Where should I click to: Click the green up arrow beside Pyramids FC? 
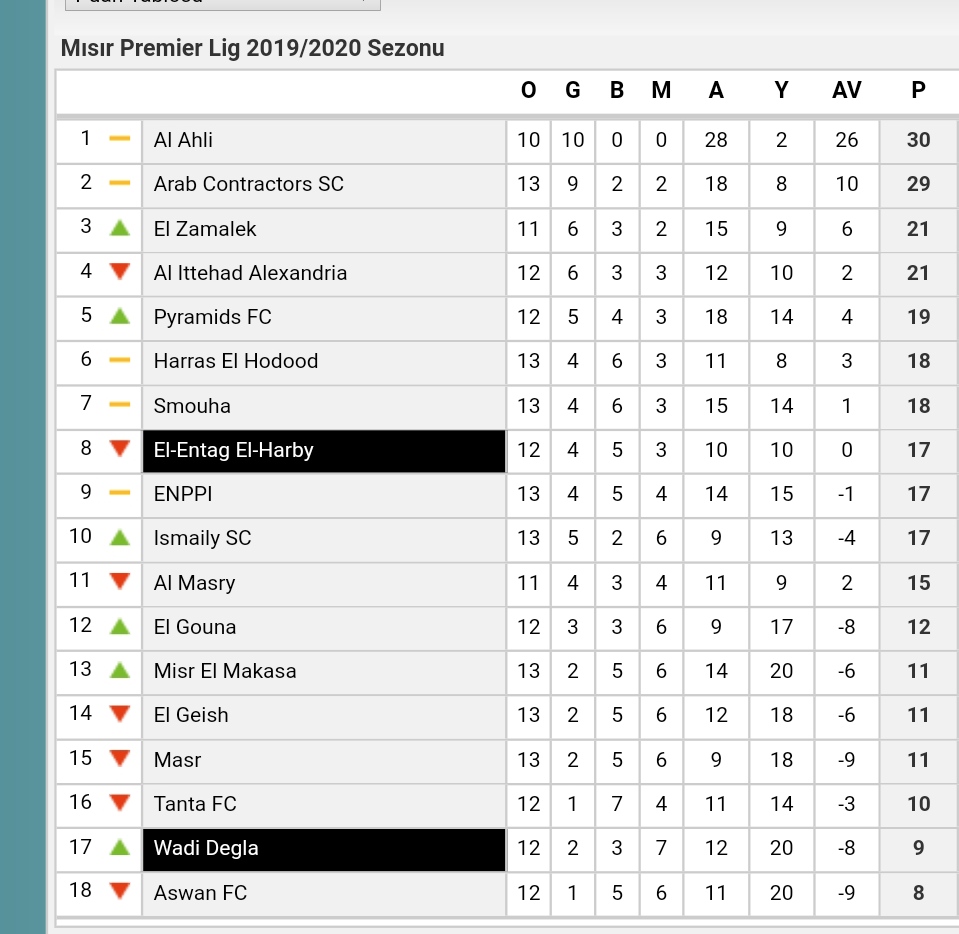(x=120, y=316)
